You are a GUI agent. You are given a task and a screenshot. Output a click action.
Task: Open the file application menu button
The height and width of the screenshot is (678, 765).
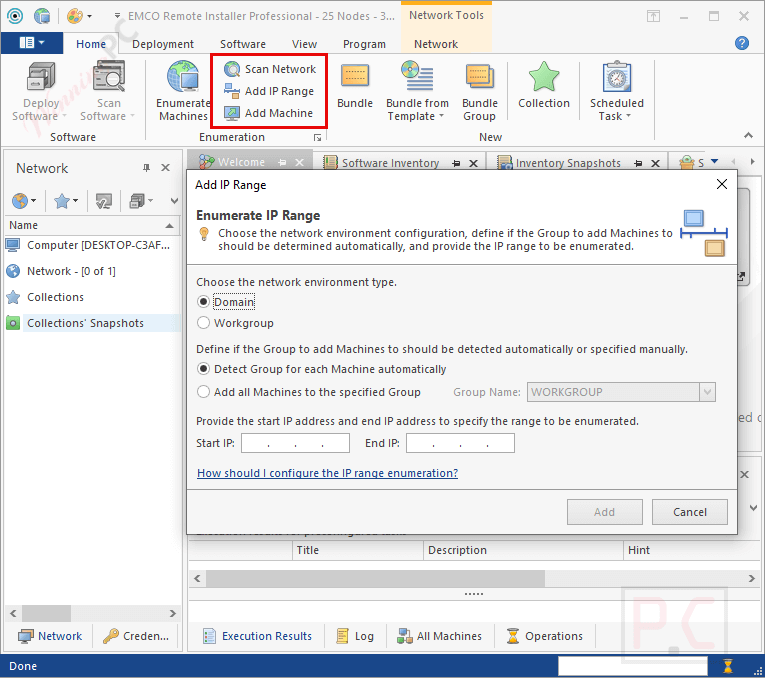point(32,43)
